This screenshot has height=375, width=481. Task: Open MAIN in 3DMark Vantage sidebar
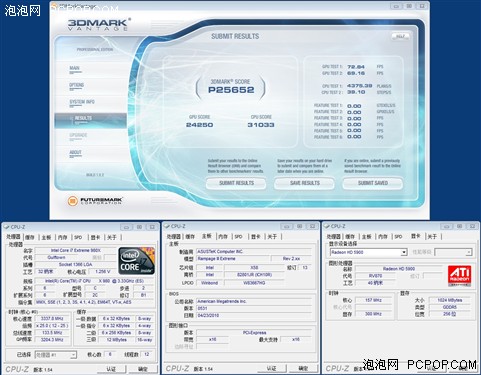(75, 68)
